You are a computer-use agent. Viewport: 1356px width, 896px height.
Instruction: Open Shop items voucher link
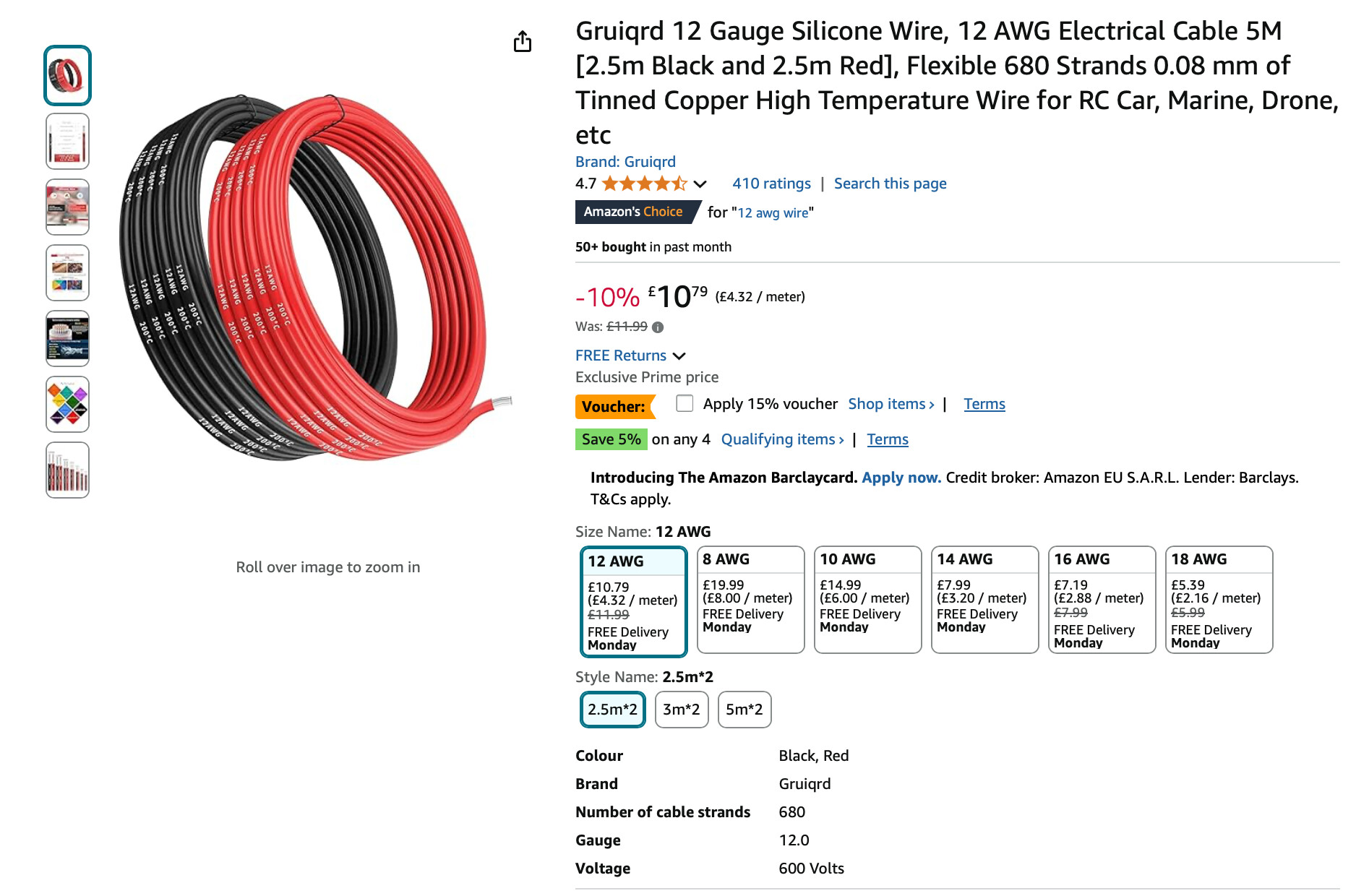coord(891,404)
